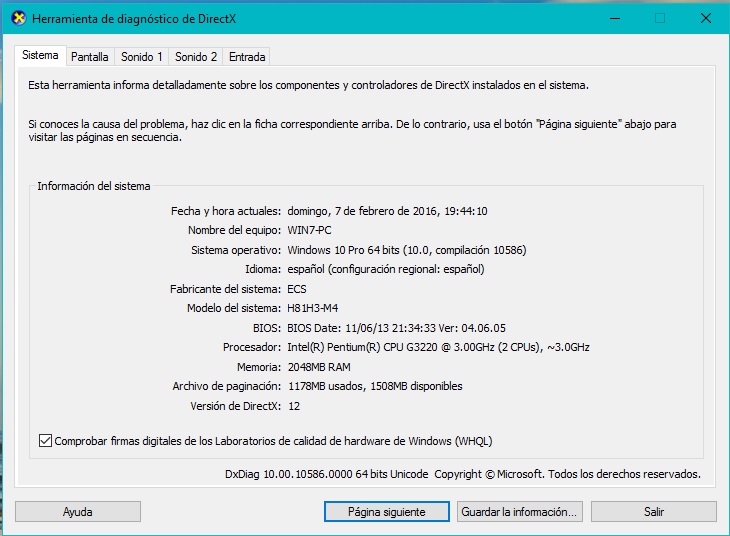Select the computer name WIN7-PC
The height and width of the screenshot is (536, 730).
click(x=309, y=230)
